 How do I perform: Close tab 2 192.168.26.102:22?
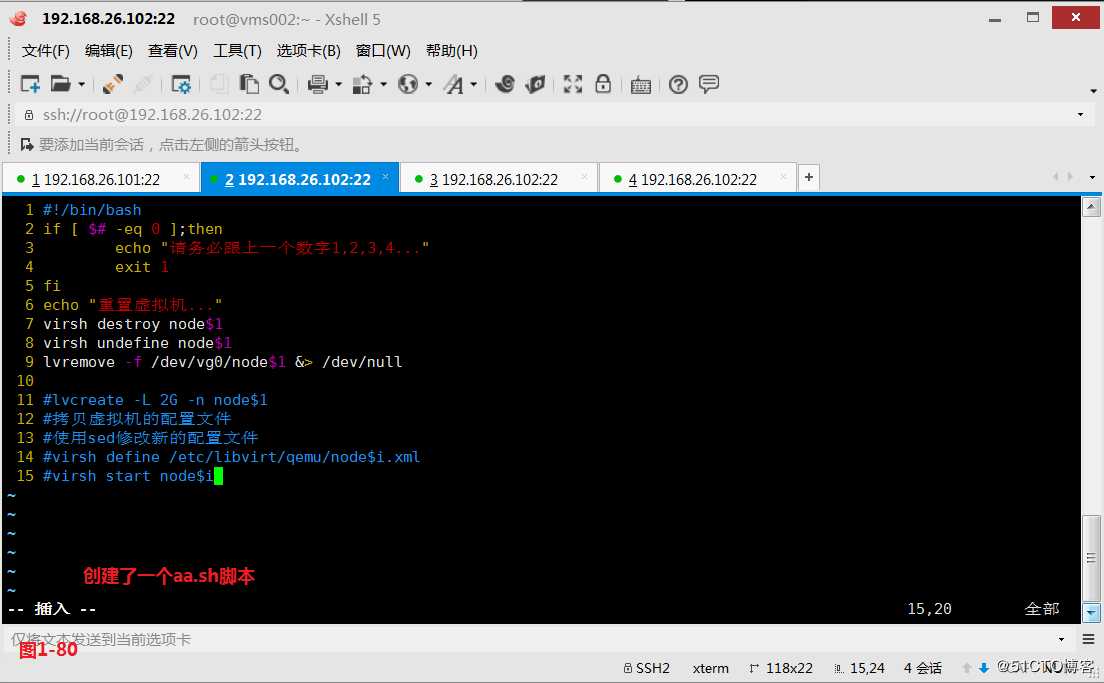385,177
